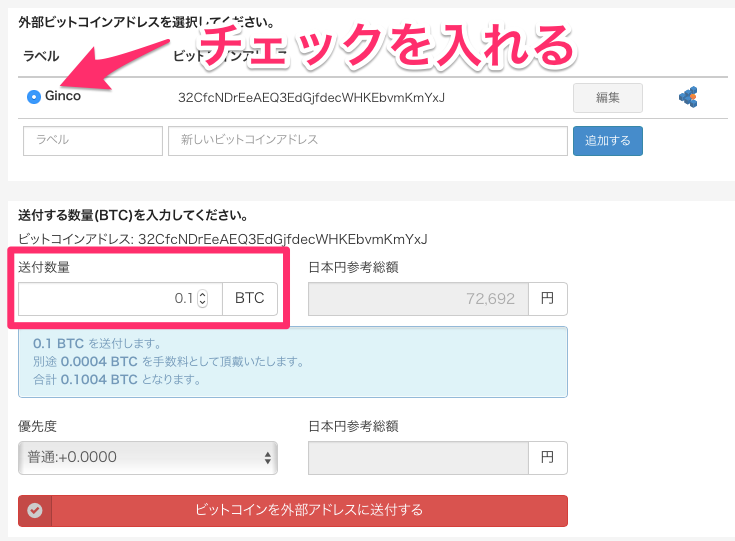
Task: Open the blockchain network icon beside 編集
Action: [x=687, y=98]
